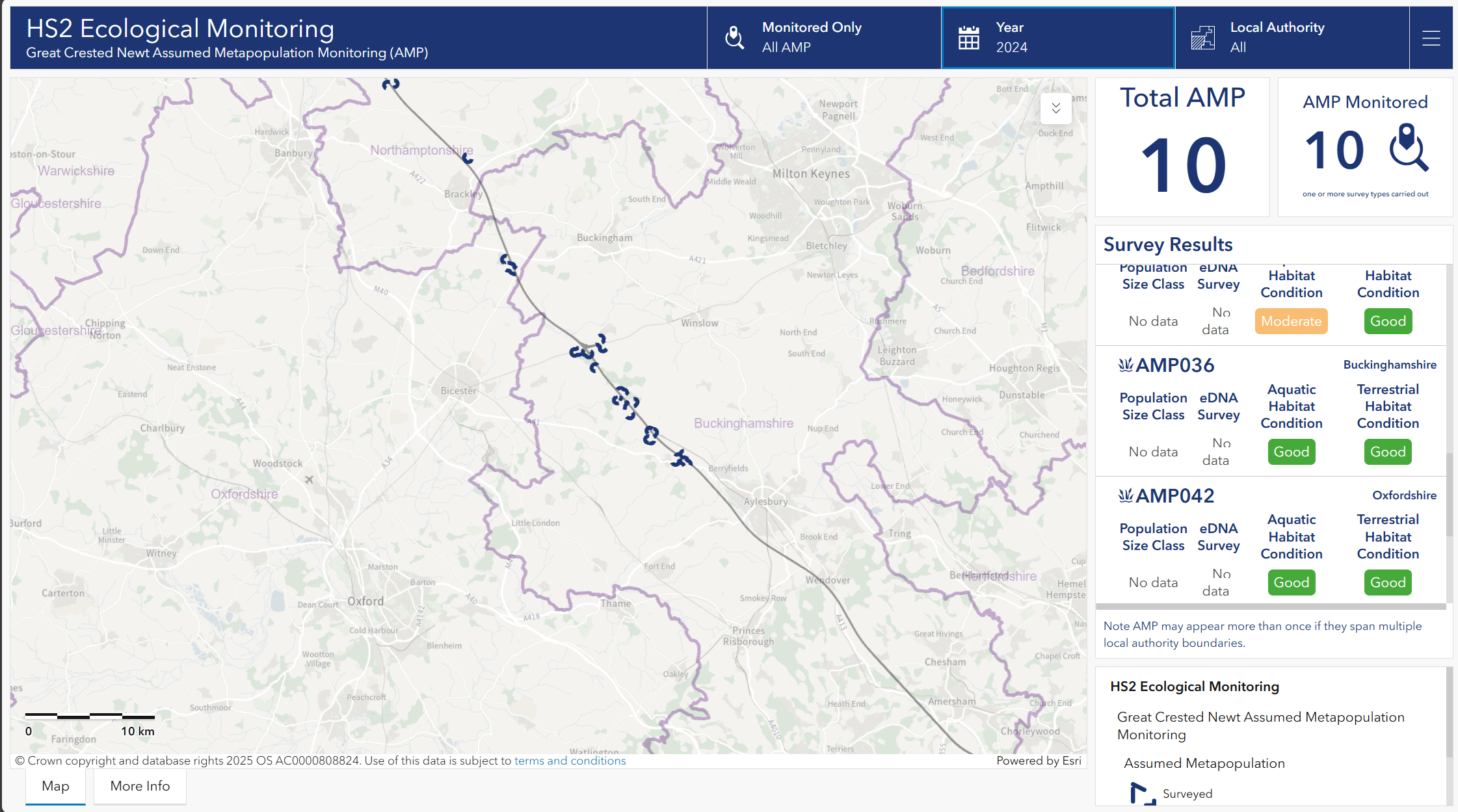Click the Surveyed legend symbol
Screen dimensions: 1458x812
coord(1142,794)
